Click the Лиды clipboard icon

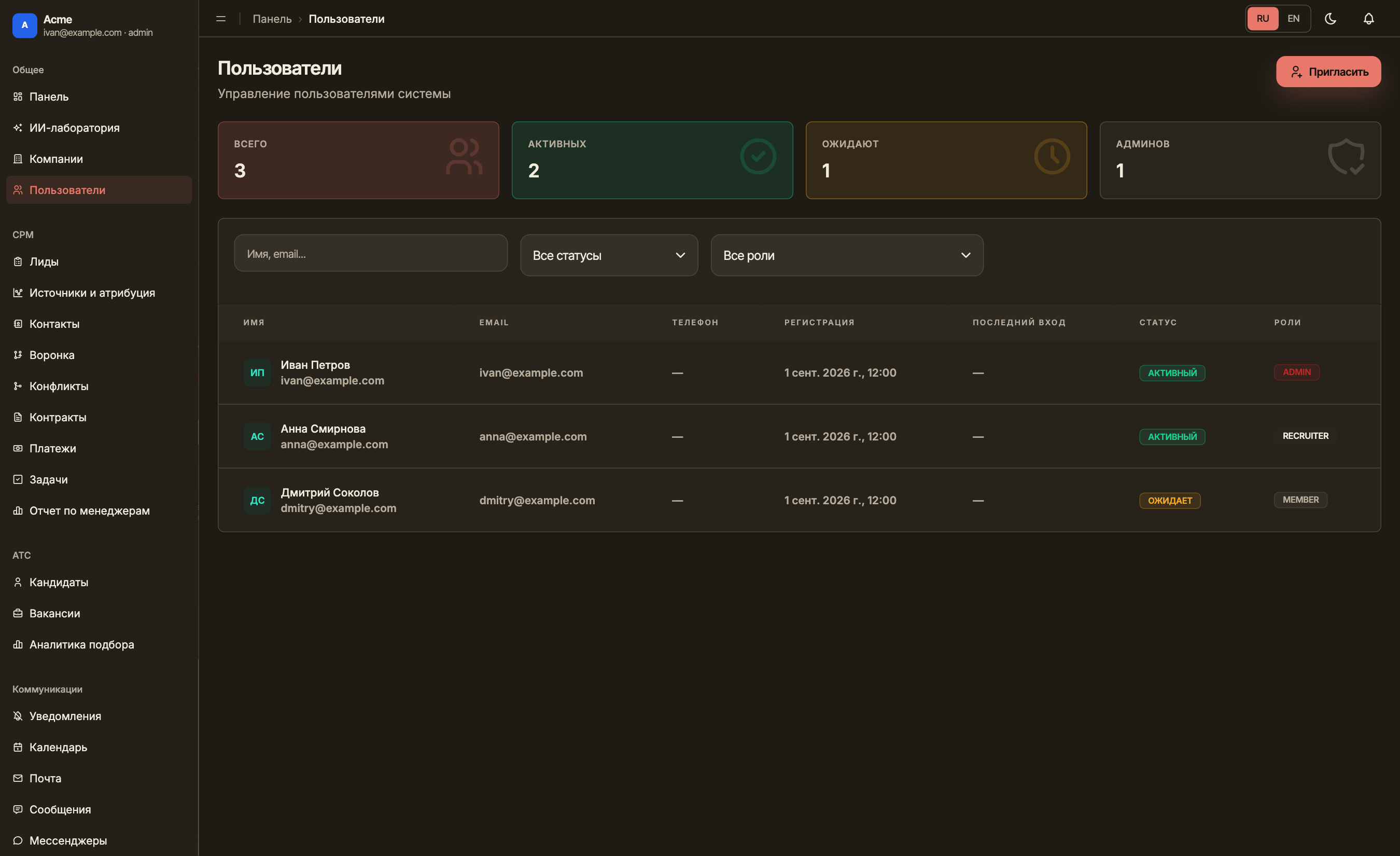18,261
